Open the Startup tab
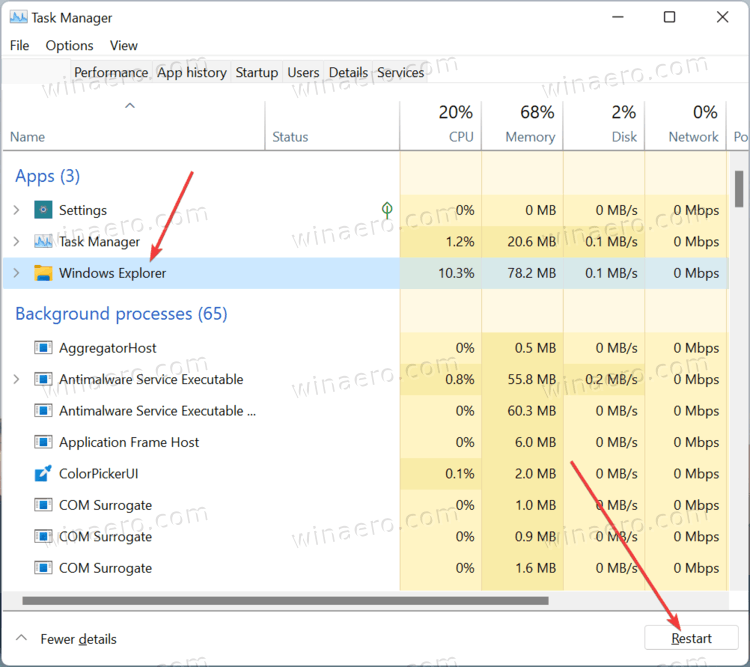This screenshot has width=750, height=667. click(x=256, y=72)
